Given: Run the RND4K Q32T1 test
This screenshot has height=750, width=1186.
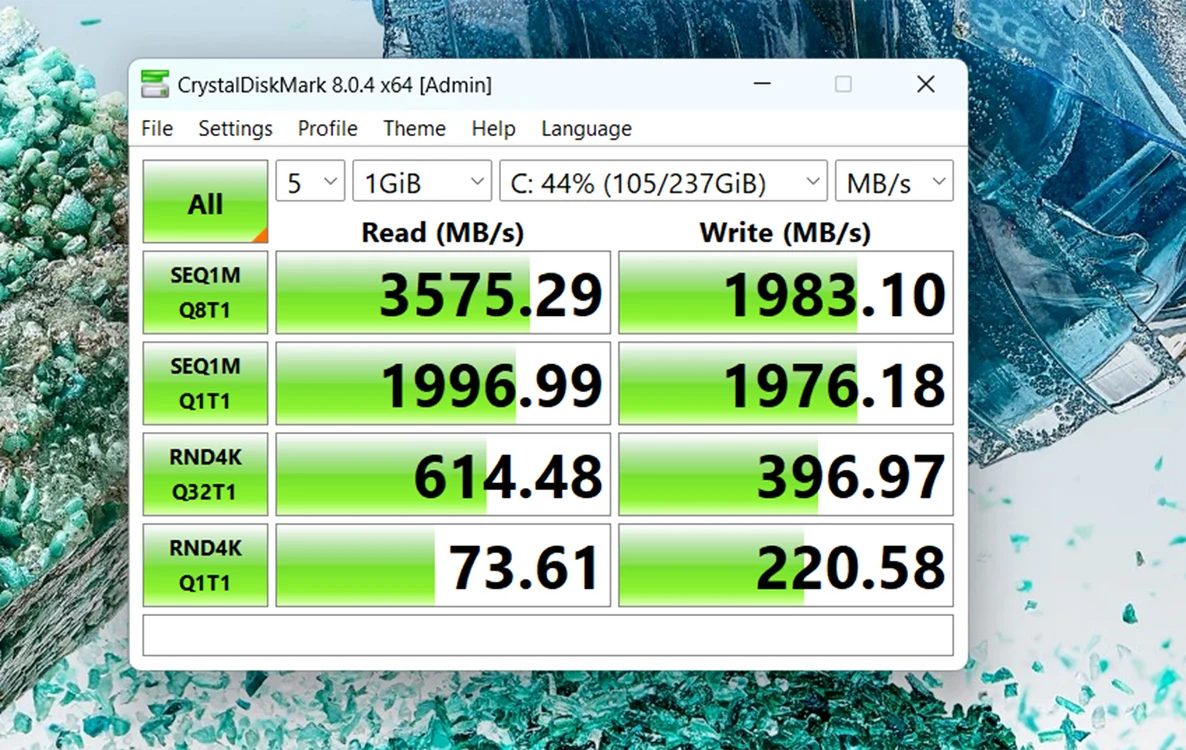Looking at the screenshot, I should click(x=205, y=474).
